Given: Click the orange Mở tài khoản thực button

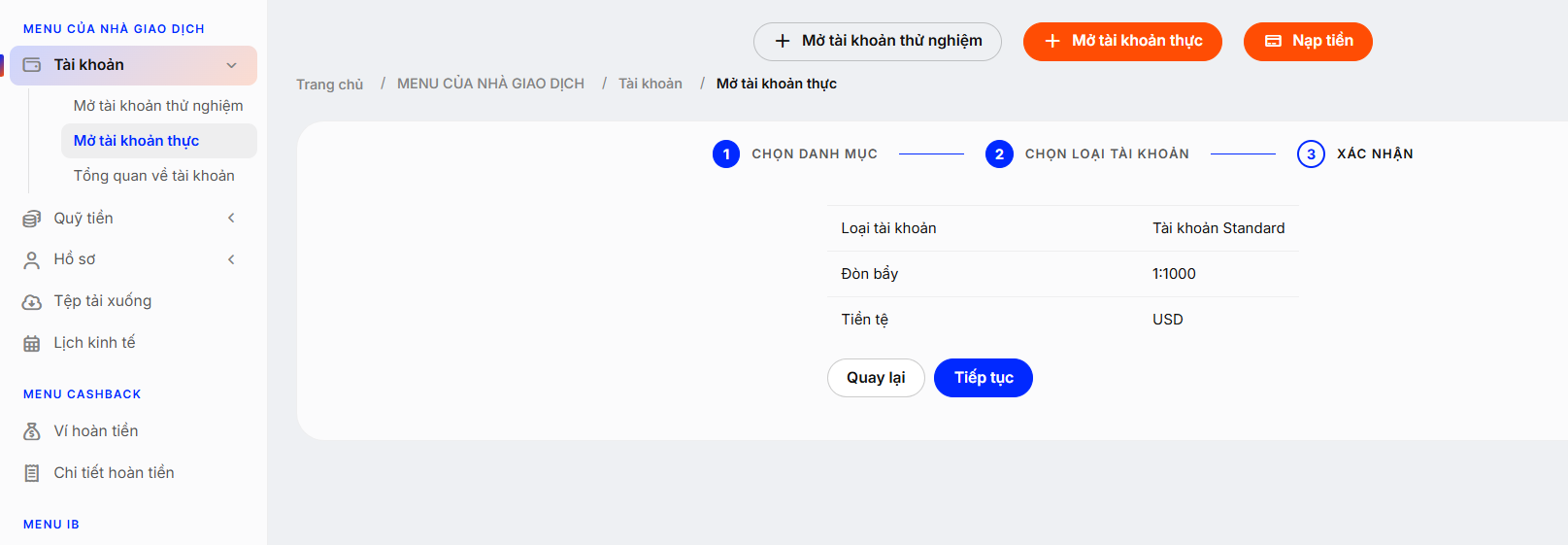Looking at the screenshot, I should pyautogui.click(x=1122, y=42).
